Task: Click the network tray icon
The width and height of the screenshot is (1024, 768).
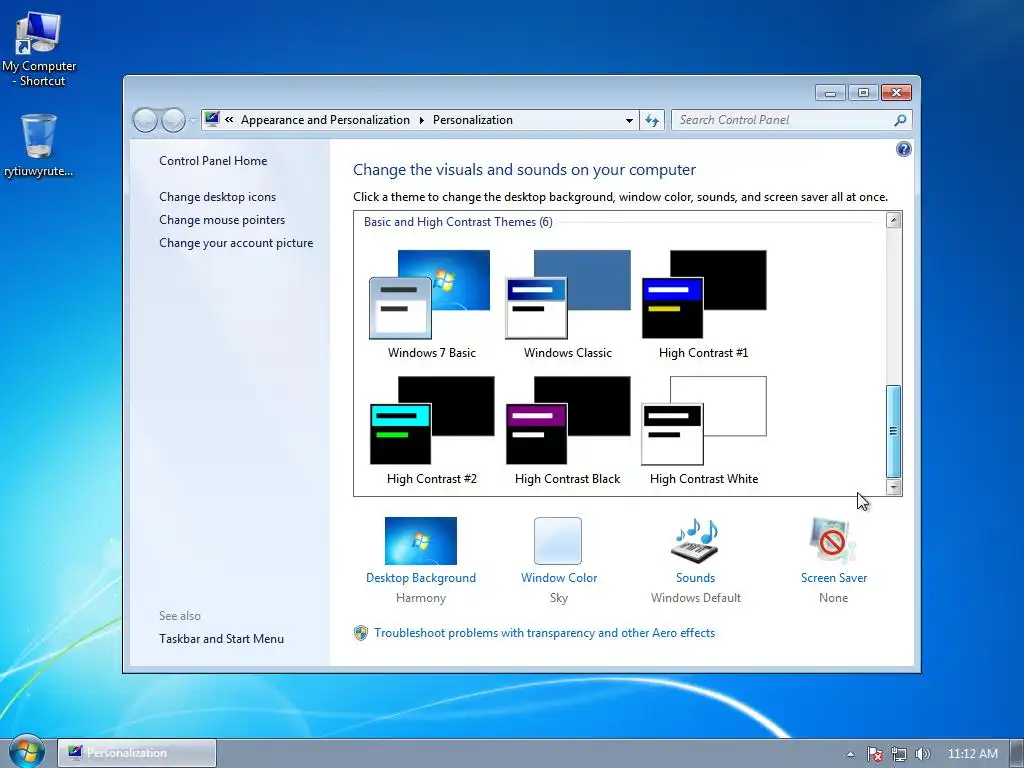Action: (x=899, y=754)
